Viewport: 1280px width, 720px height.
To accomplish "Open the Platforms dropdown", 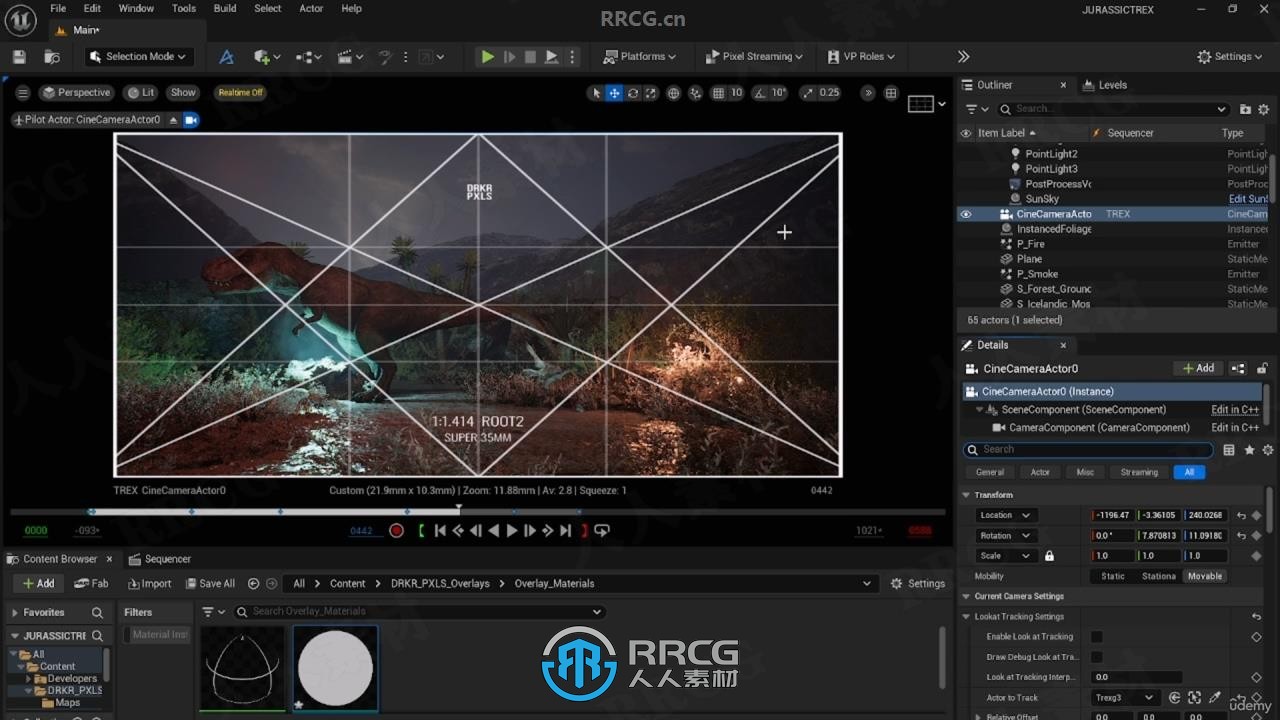I will click(x=640, y=57).
